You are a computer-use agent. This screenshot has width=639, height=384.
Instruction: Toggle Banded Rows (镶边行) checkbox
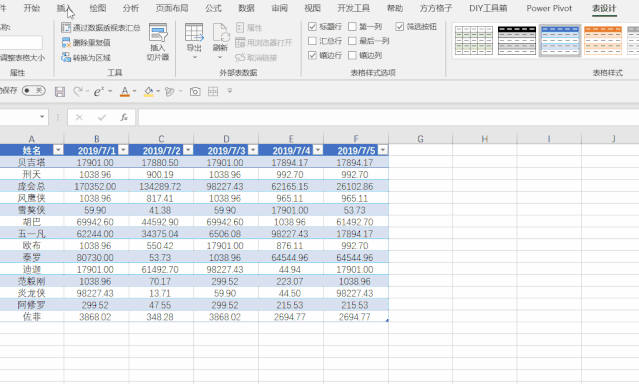312,55
